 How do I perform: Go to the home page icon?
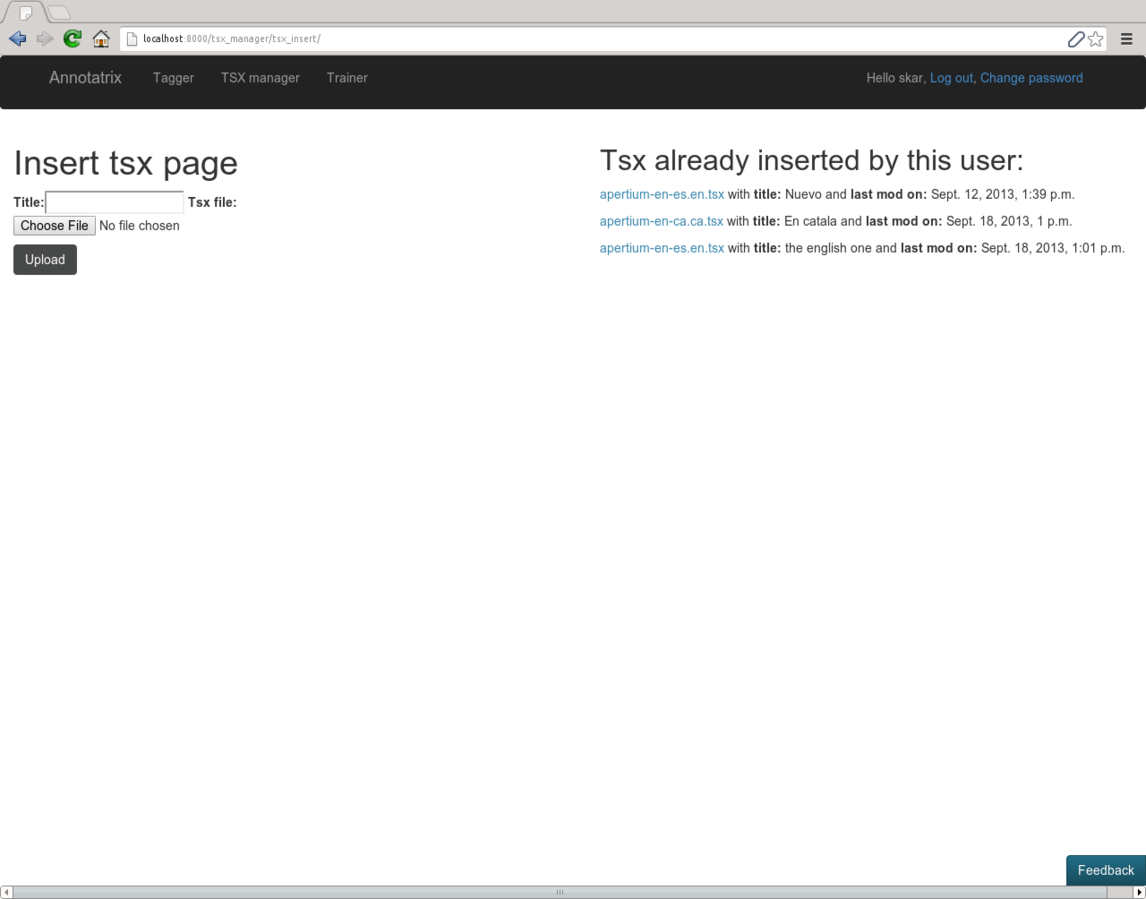point(101,39)
